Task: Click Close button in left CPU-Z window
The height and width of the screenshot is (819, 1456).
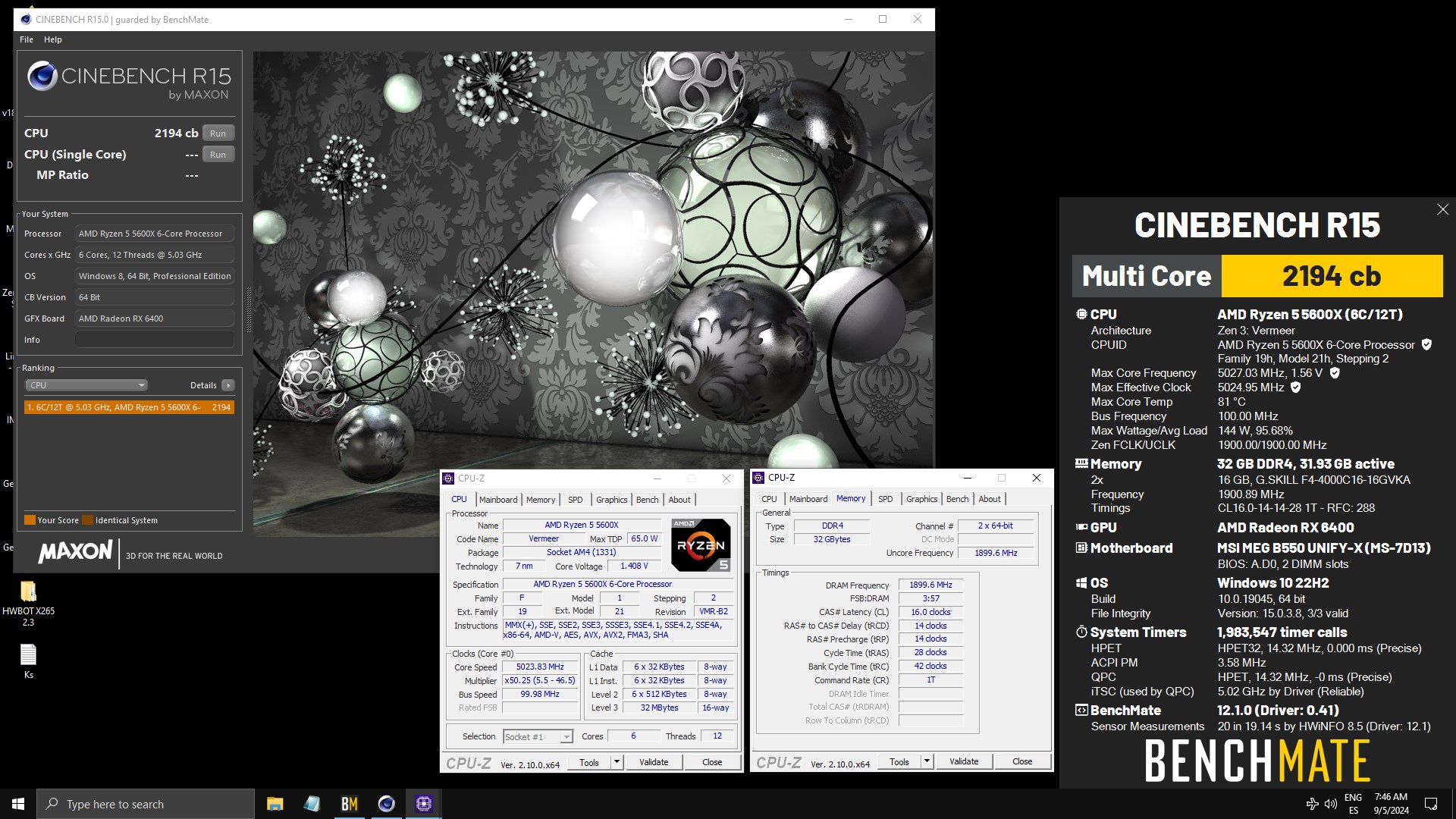Action: pyautogui.click(x=712, y=763)
